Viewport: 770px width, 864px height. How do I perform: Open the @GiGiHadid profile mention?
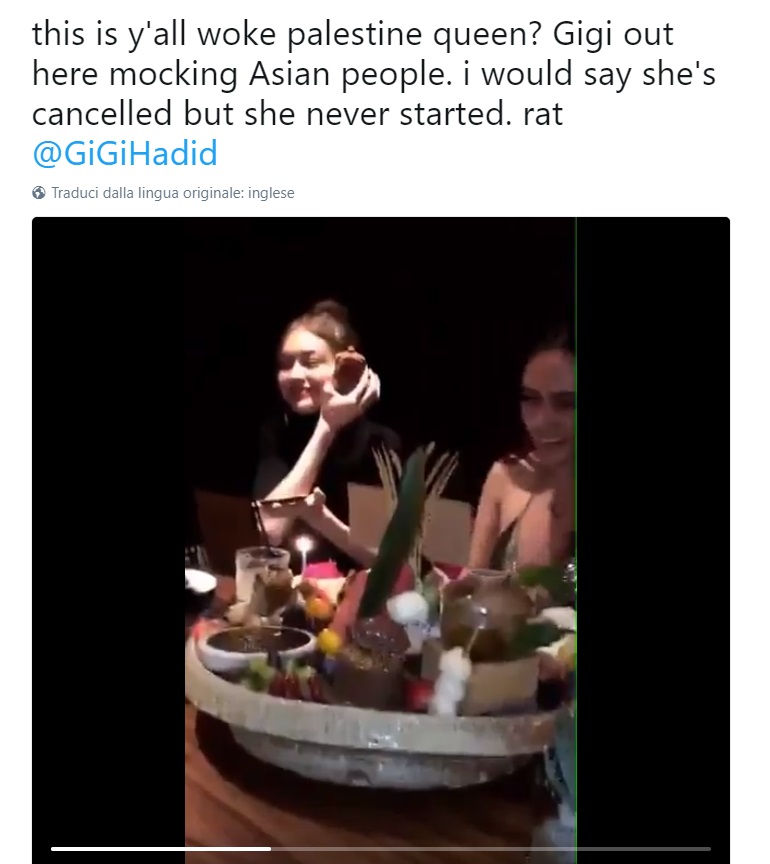[x=124, y=154]
